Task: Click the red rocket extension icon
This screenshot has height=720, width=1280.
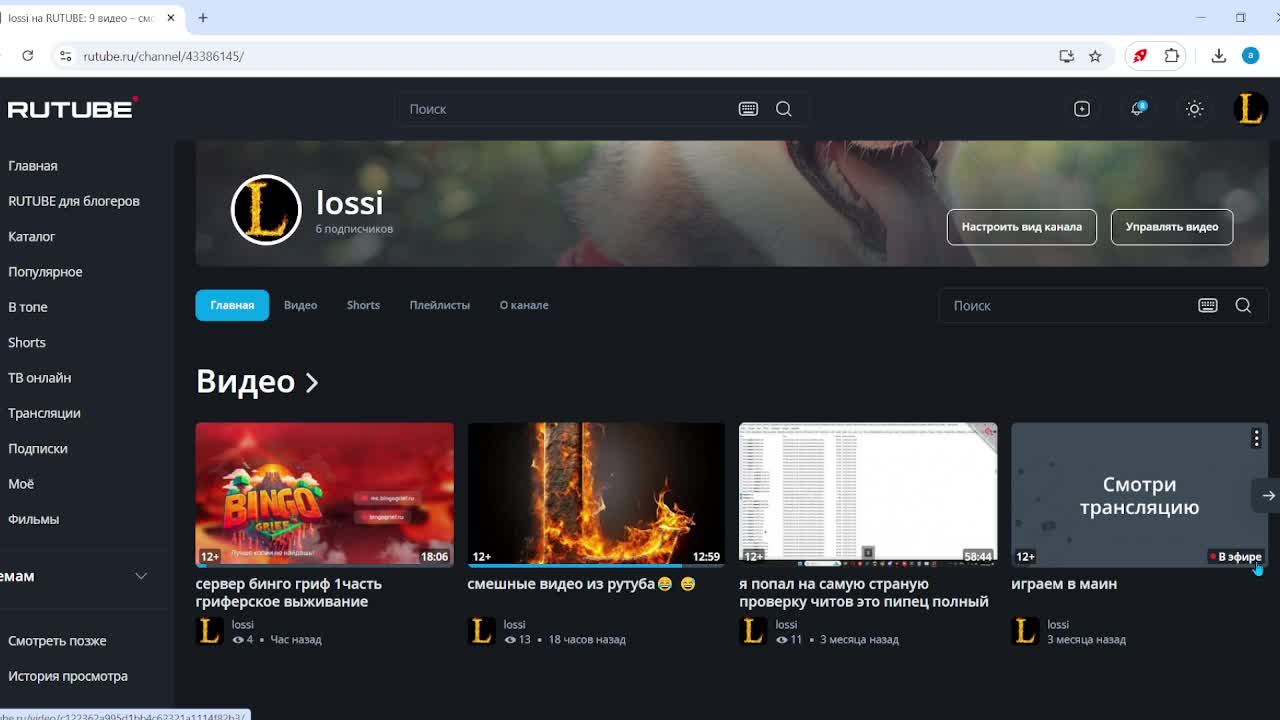Action: pos(1140,56)
